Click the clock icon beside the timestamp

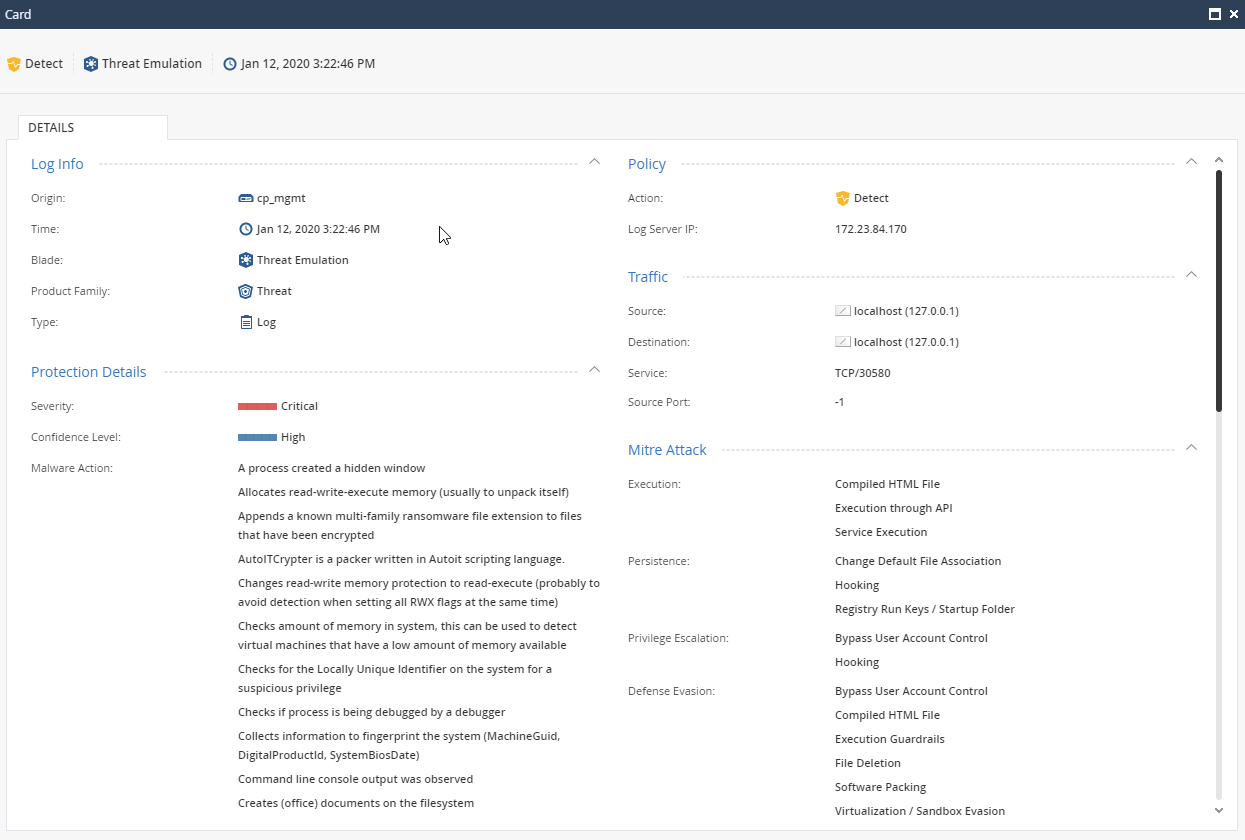231,63
